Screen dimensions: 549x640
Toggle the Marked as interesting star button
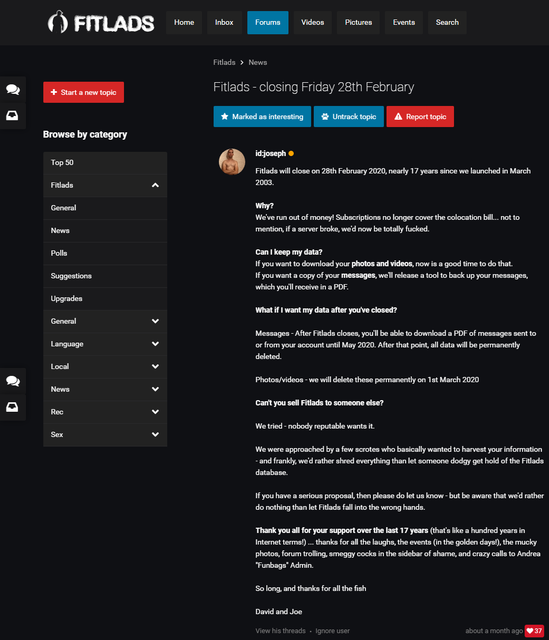262,116
